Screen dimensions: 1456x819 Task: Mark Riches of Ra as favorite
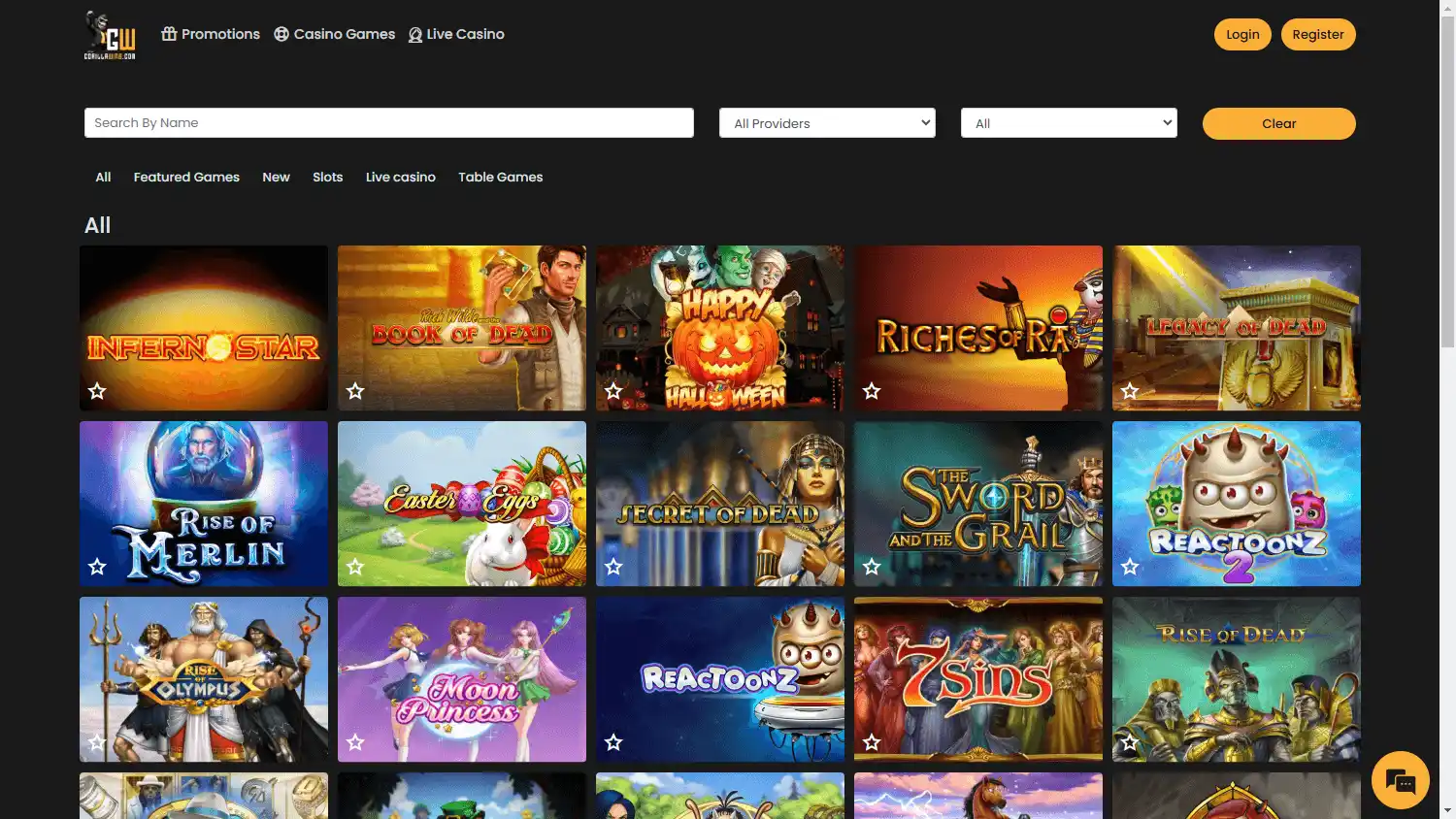872,391
